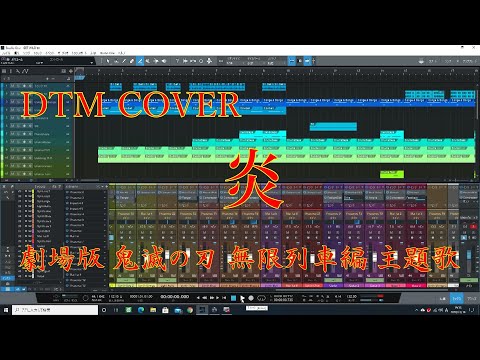Toggle the second blue snap button in toolbar

click(x=307, y=61)
